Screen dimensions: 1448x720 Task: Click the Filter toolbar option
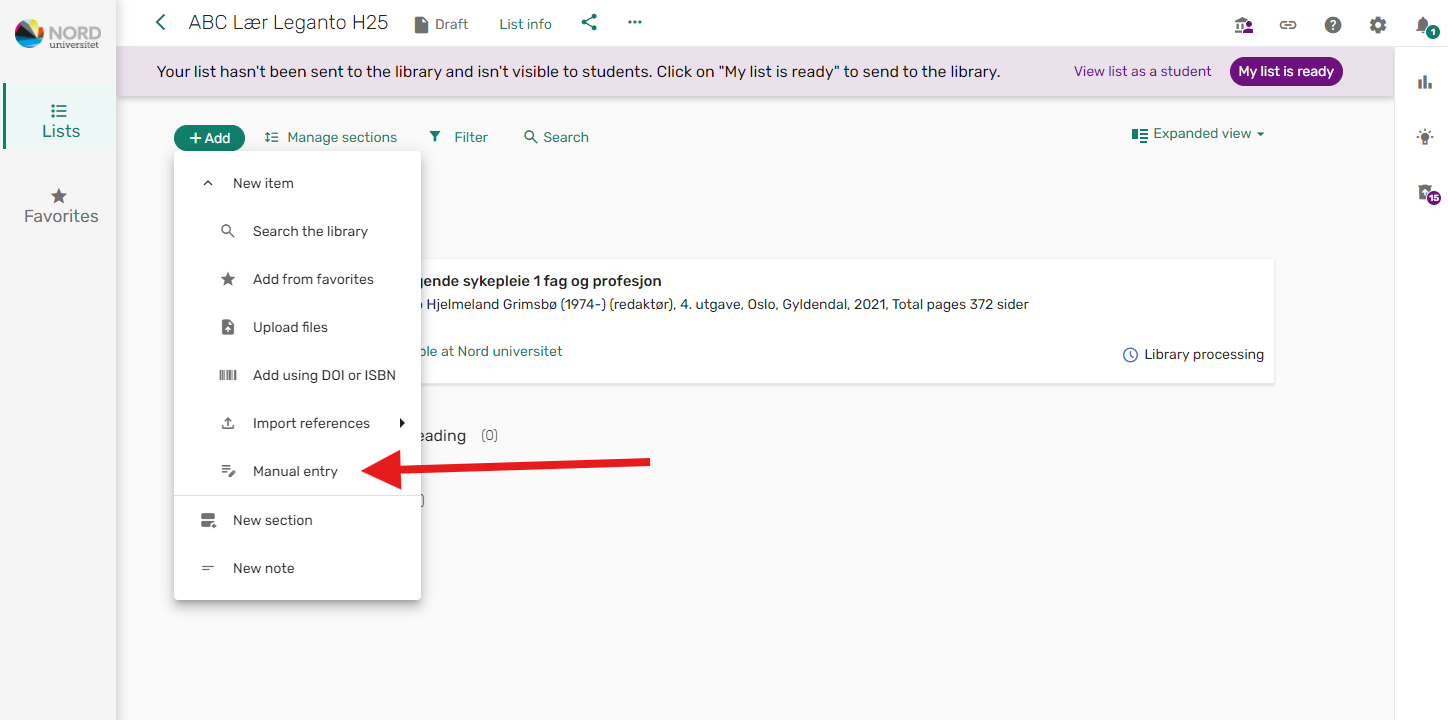click(x=458, y=137)
